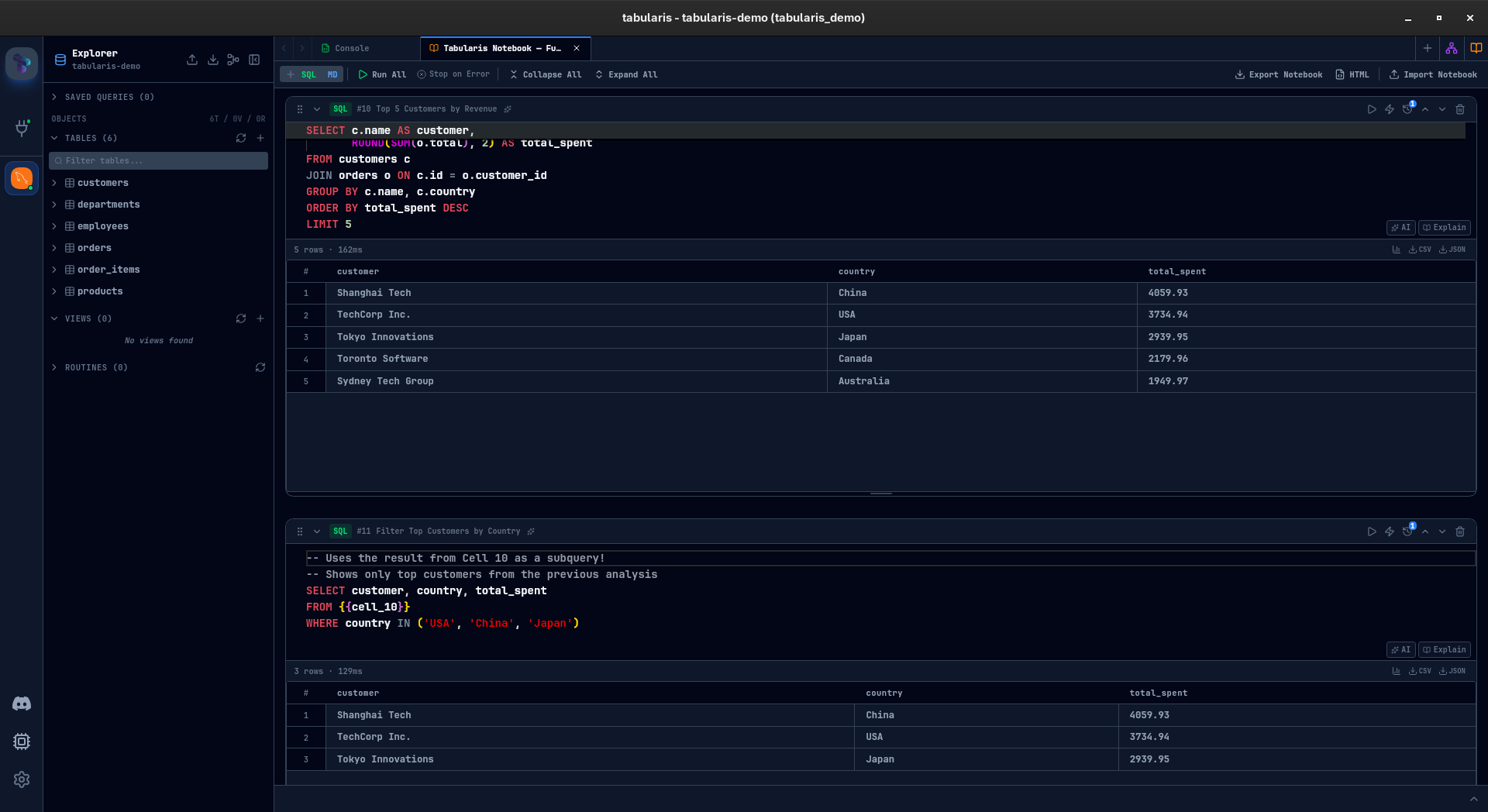
Task: Open database connections from the plug icon
Action: point(22,129)
